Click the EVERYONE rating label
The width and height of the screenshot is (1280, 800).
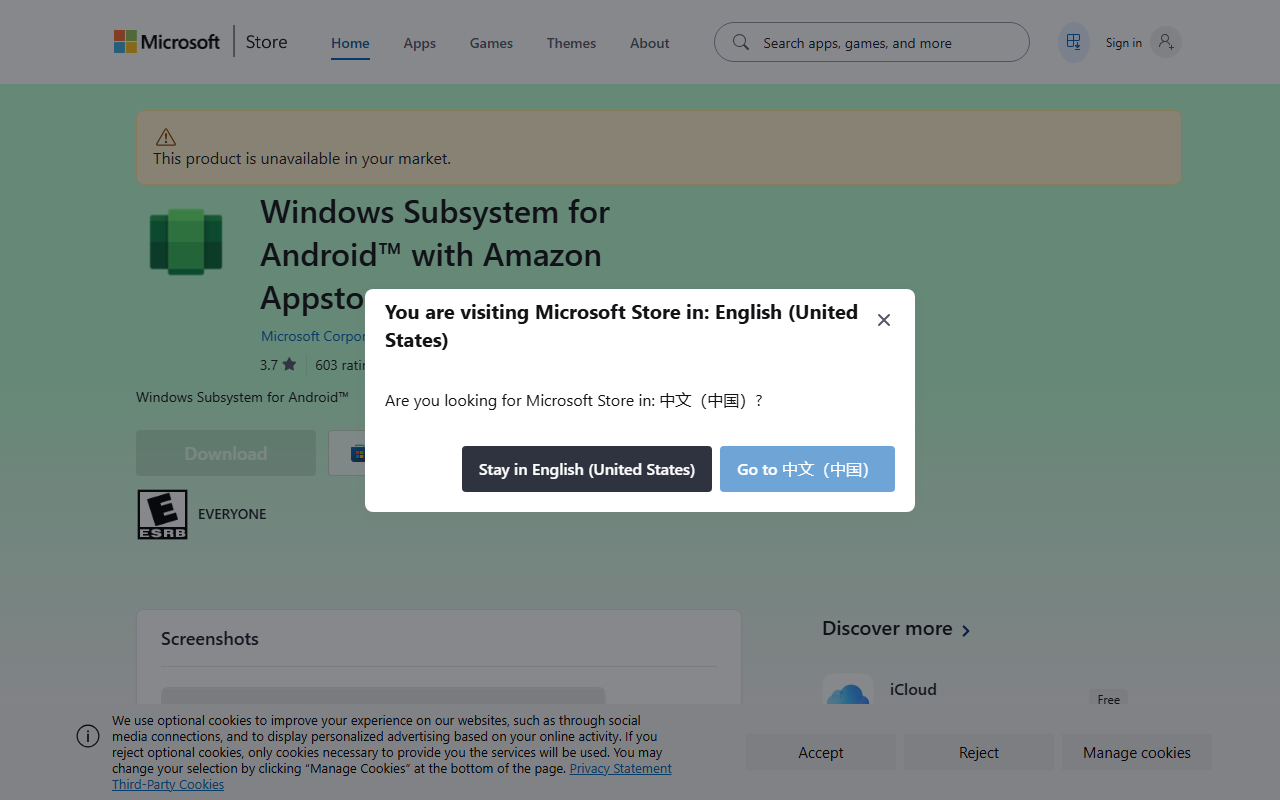tap(232, 514)
